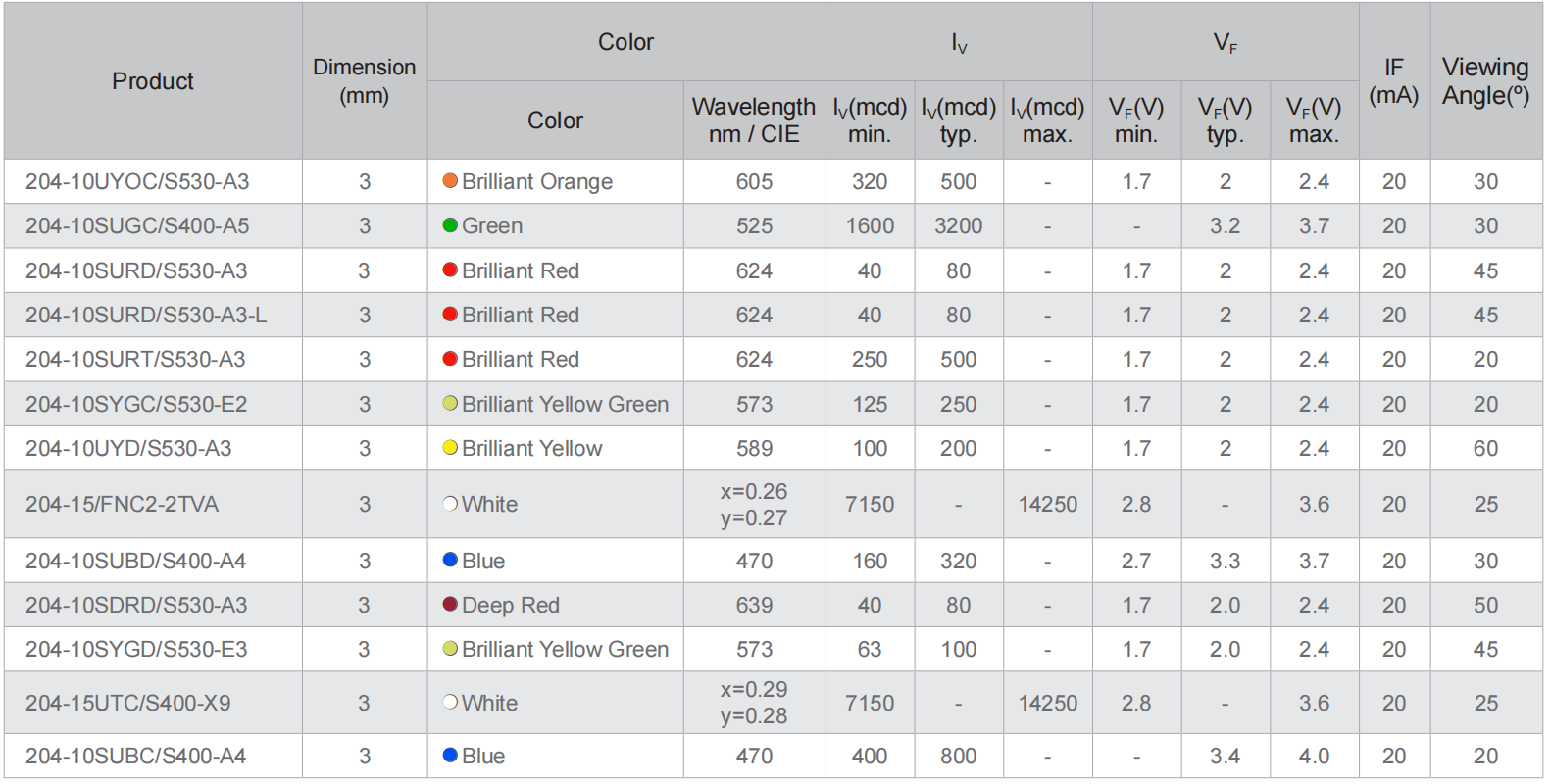
Task: Click the blue dot in the 204-10SUBD/S400-A4 row
Action: pos(450,560)
